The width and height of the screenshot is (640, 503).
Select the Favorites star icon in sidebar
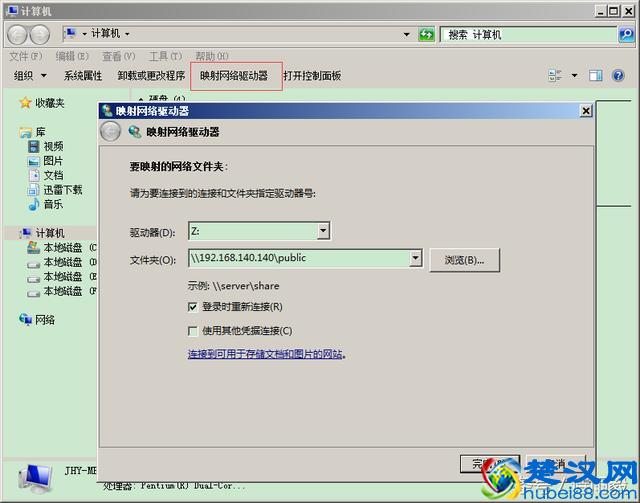[x=25, y=102]
